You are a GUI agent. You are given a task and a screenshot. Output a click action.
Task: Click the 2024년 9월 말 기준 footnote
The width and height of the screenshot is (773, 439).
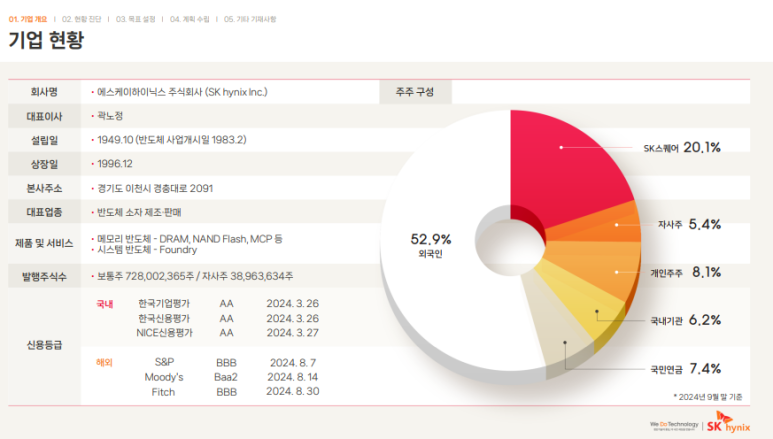point(708,397)
